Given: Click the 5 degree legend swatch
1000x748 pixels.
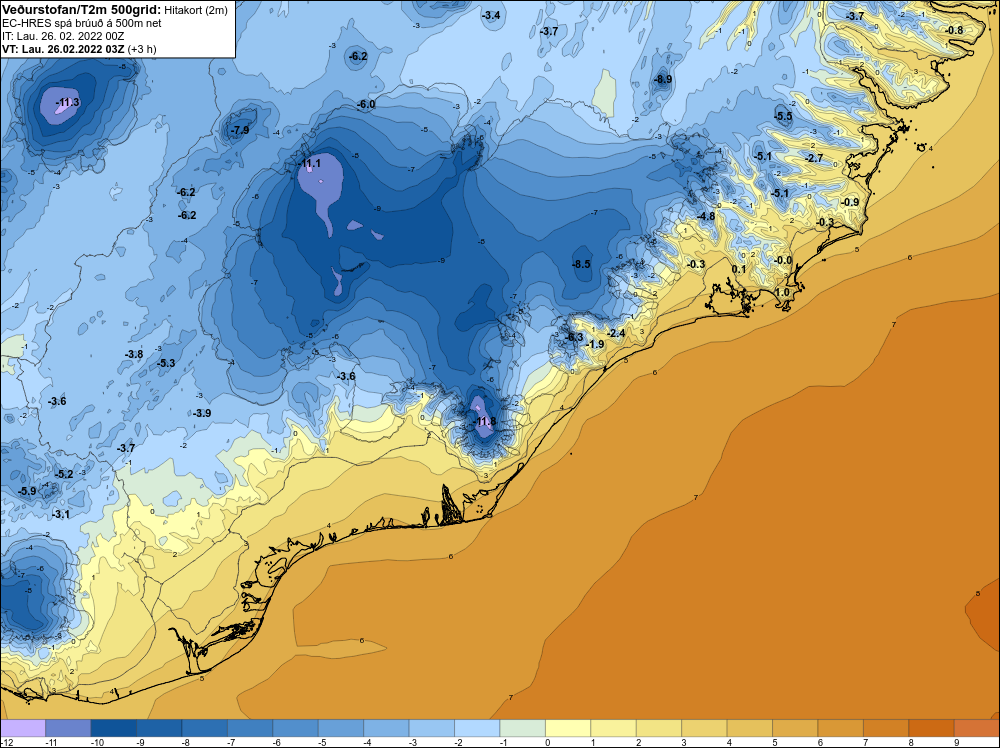Looking at the screenshot, I should (795, 728).
